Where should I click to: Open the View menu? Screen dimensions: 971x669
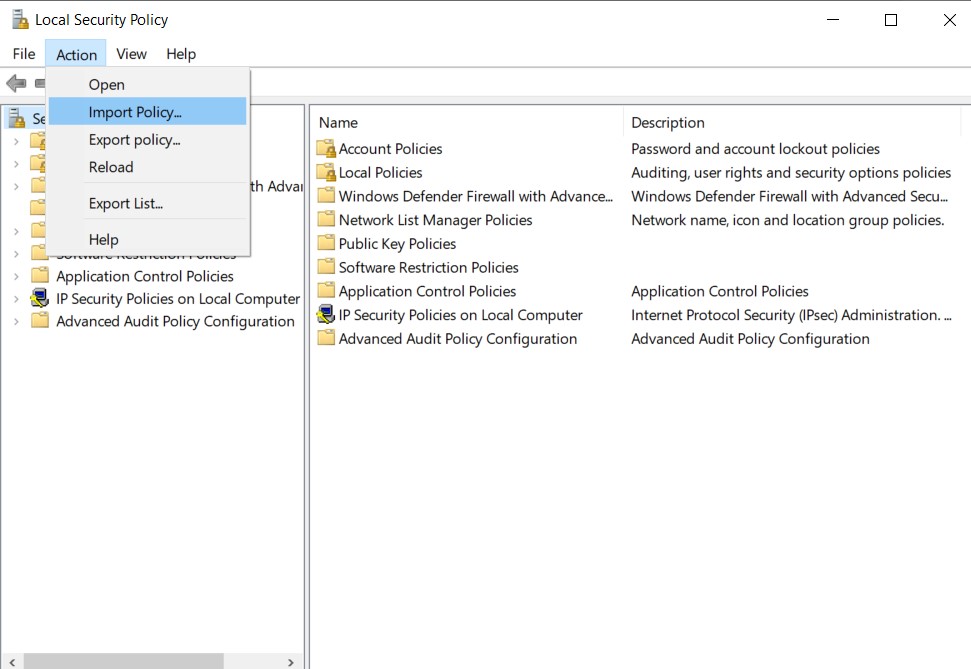(x=131, y=54)
